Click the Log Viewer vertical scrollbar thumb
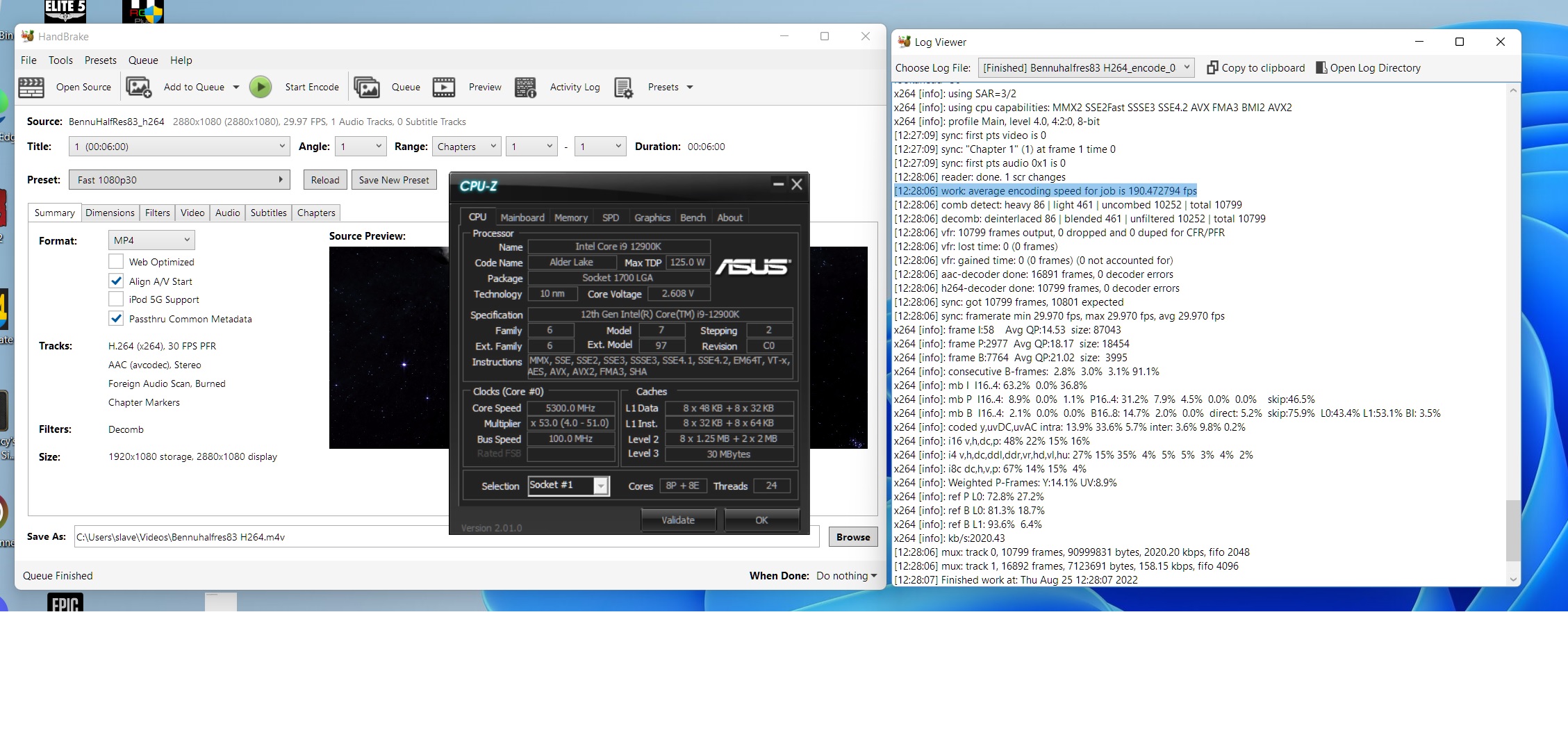 (x=1512, y=529)
